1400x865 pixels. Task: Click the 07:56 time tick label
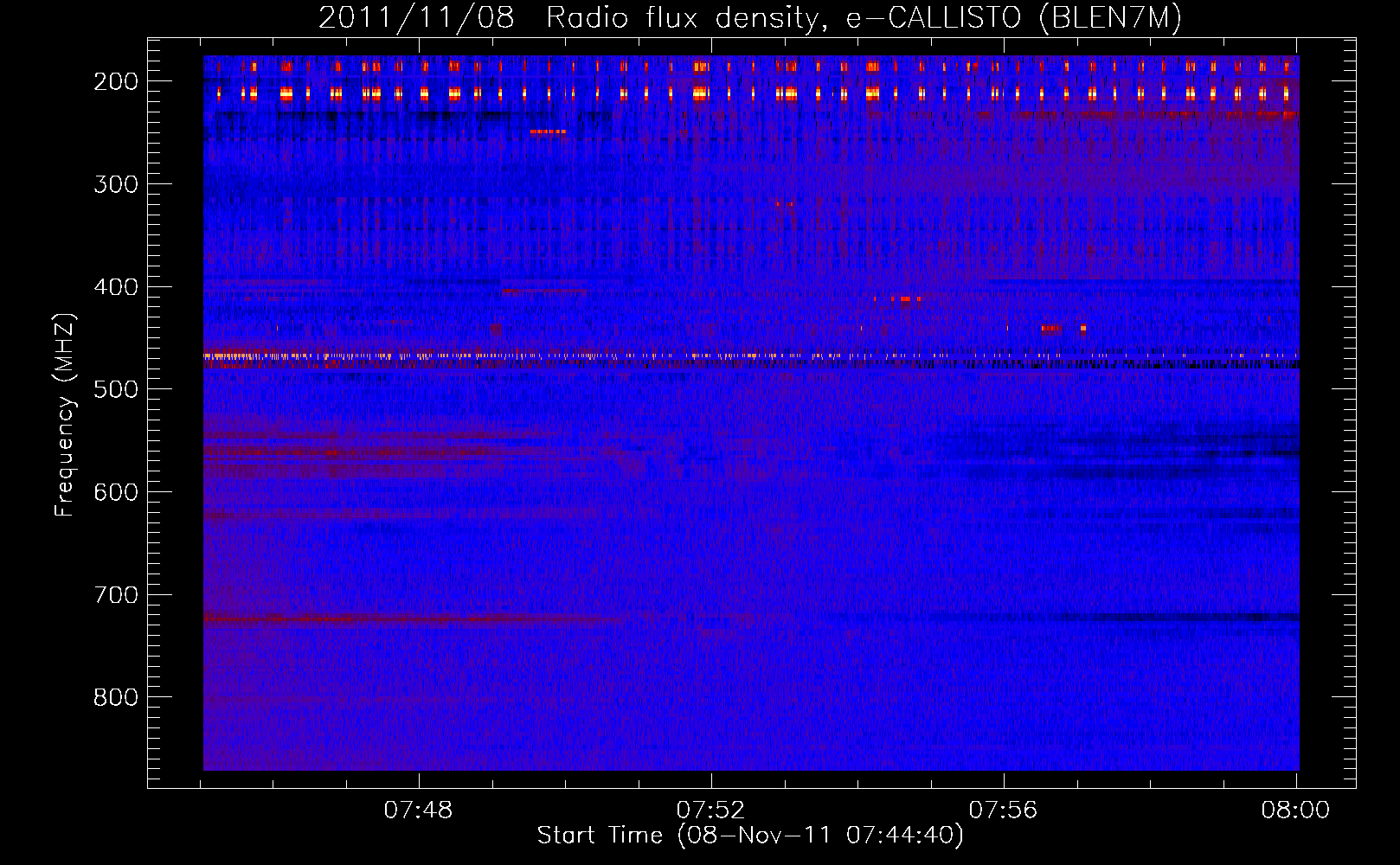point(1004,811)
